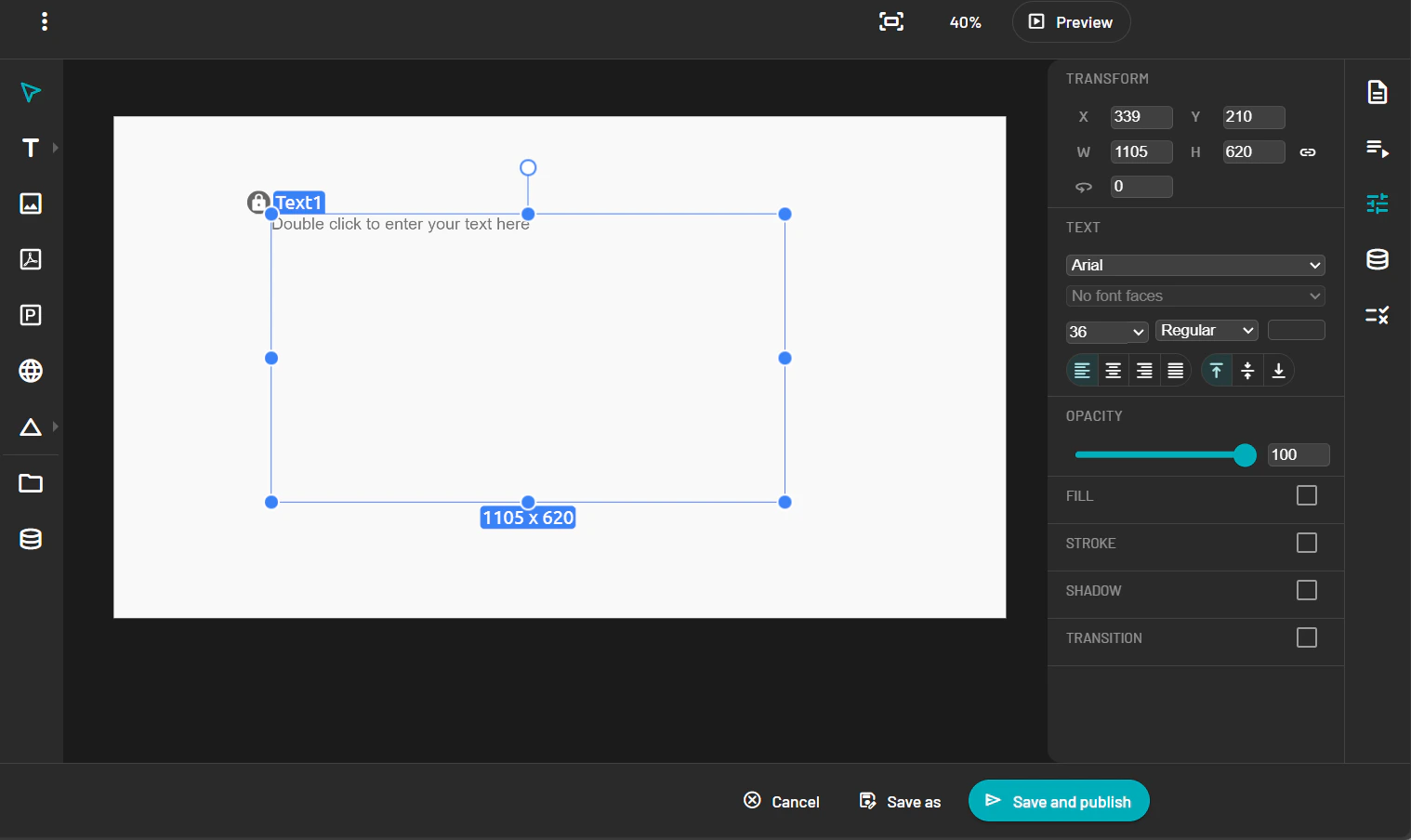This screenshot has width=1411, height=840.
Task: Expand the Text tool submenu arrow
Action: [56, 148]
